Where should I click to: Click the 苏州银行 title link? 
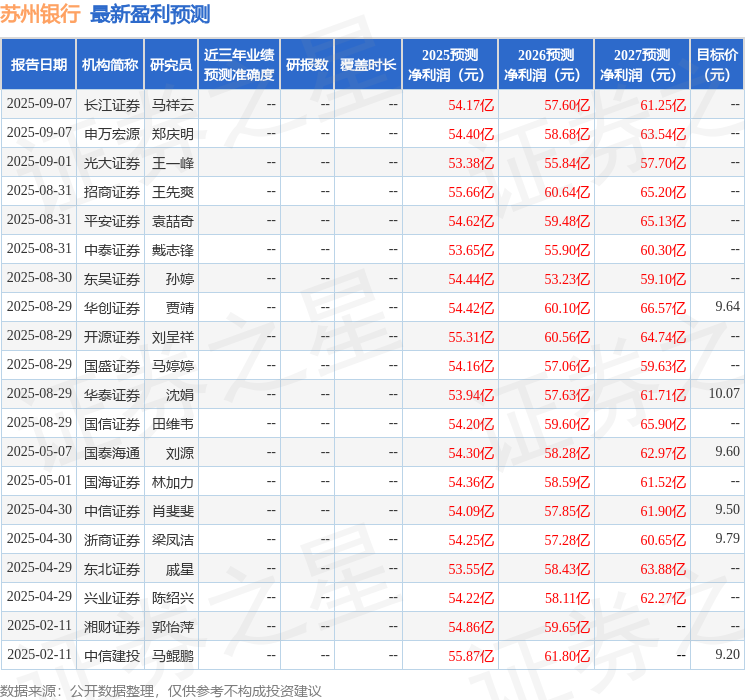41,14
